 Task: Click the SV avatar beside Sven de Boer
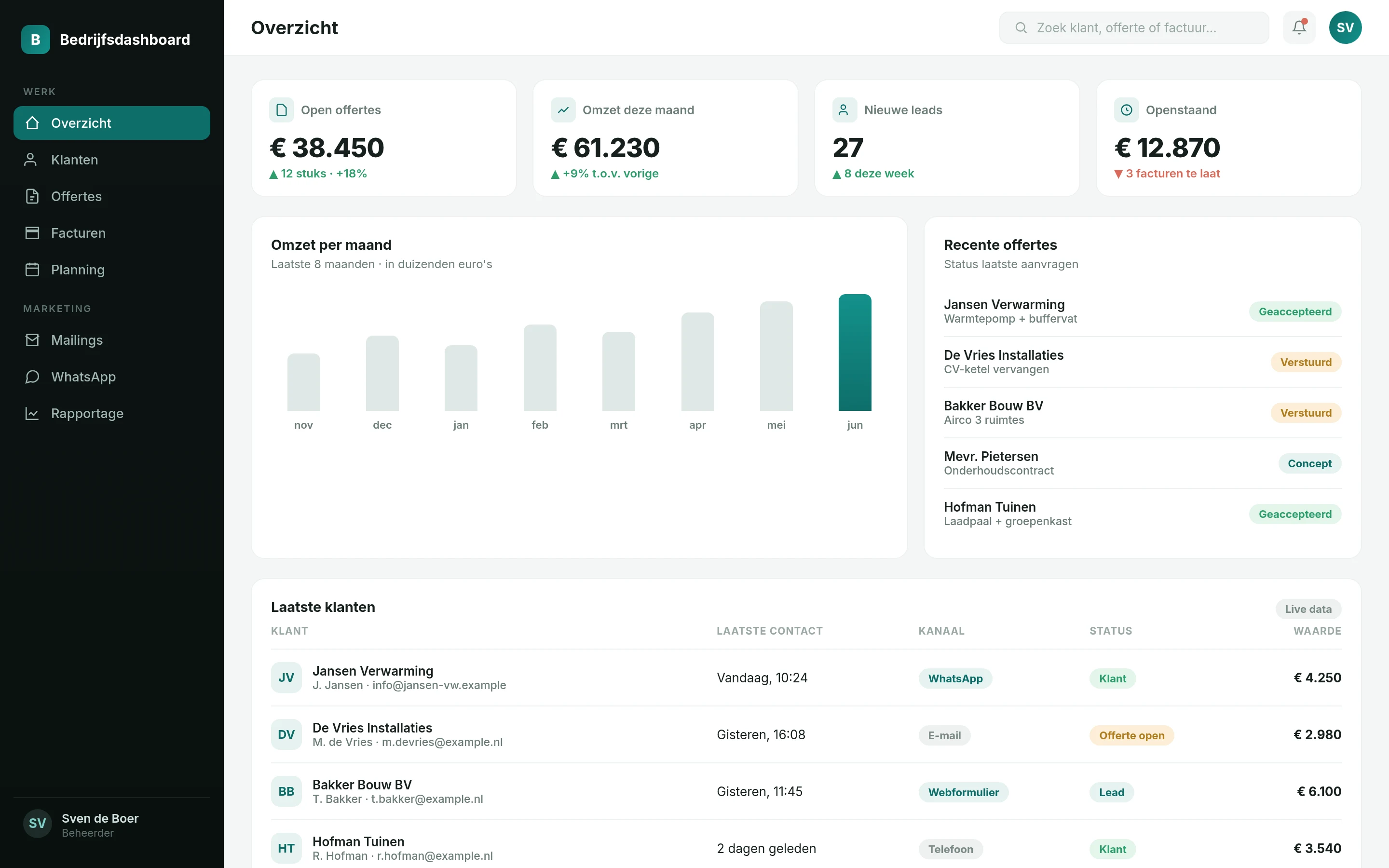tap(37, 823)
